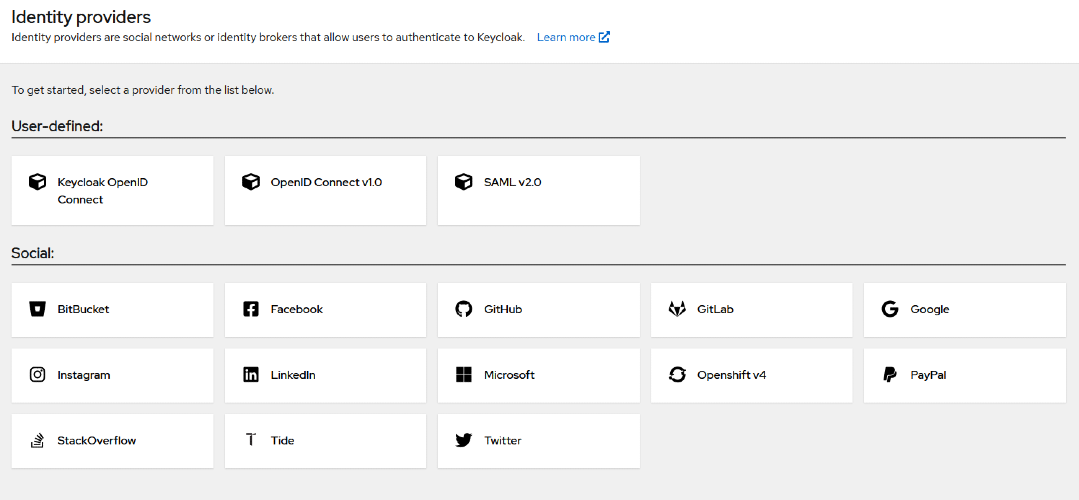Click the Twitter bird icon
Screen dimensions: 1079x500
(x=464, y=441)
